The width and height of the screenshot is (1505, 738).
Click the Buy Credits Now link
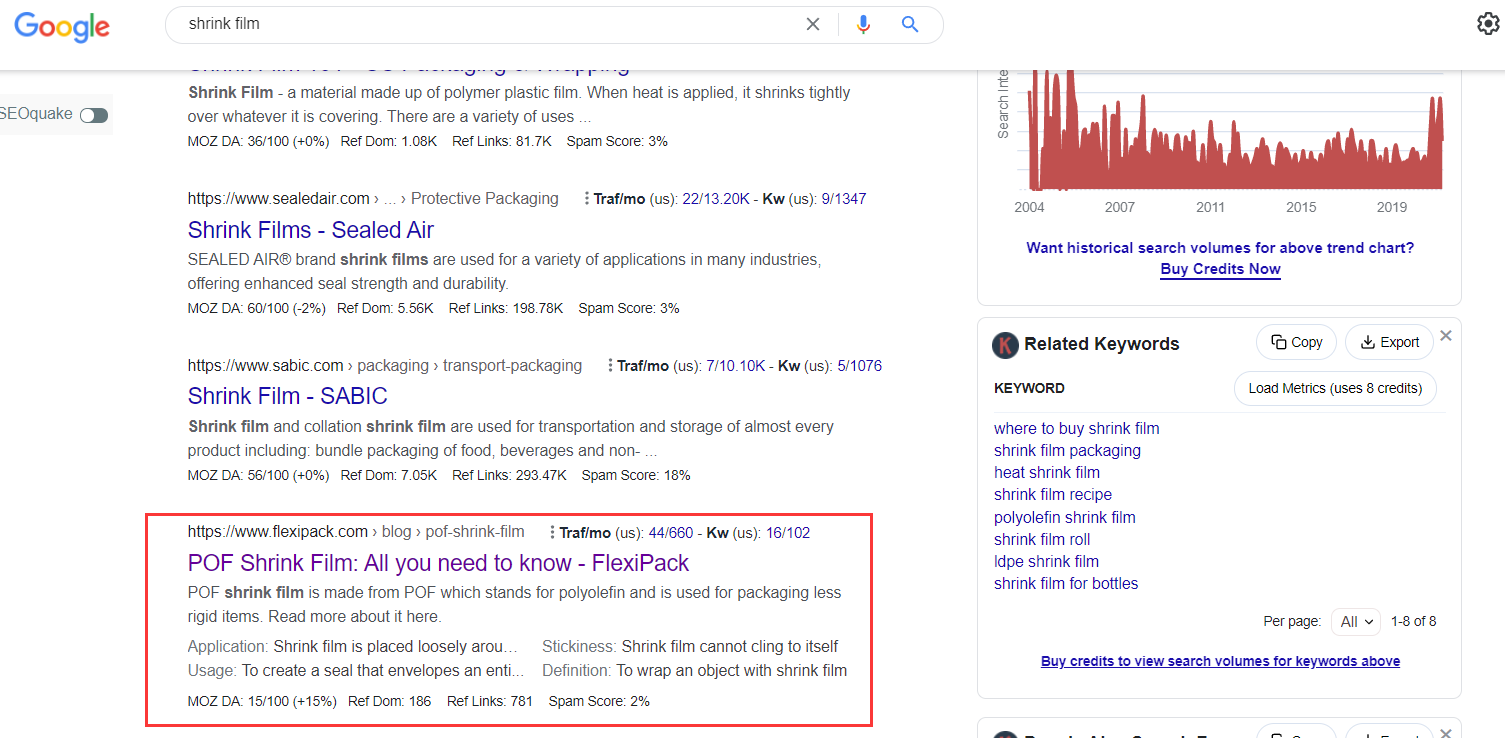pyautogui.click(x=1220, y=269)
